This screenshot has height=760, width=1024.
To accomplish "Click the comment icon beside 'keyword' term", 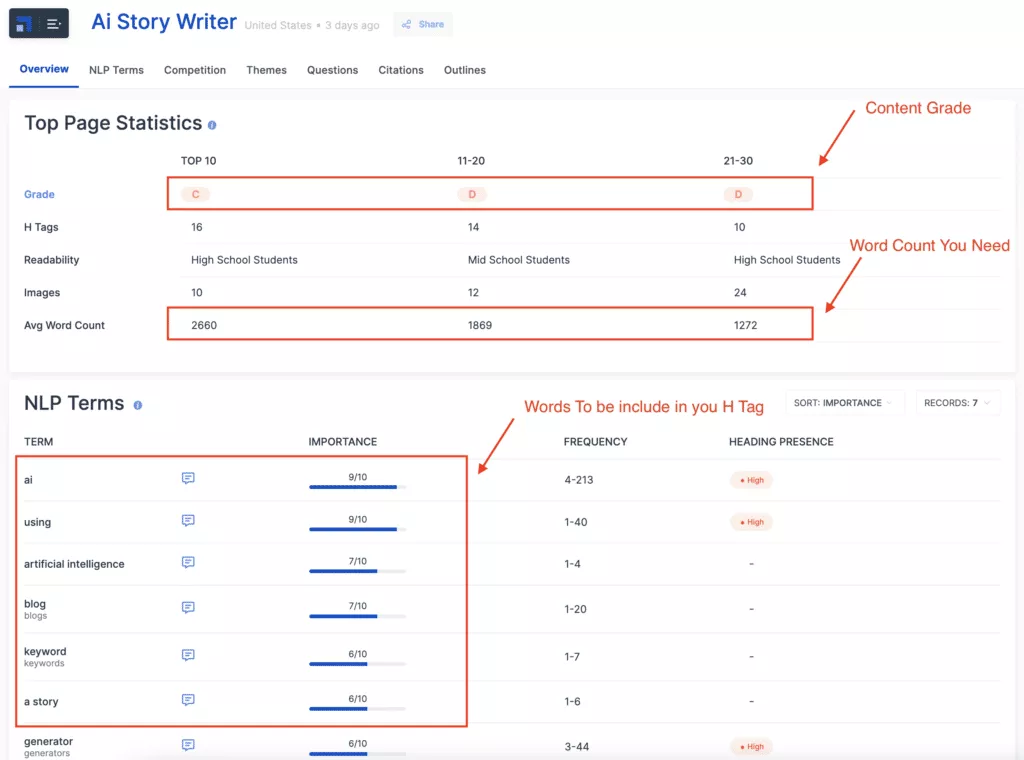I will (188, 655).
